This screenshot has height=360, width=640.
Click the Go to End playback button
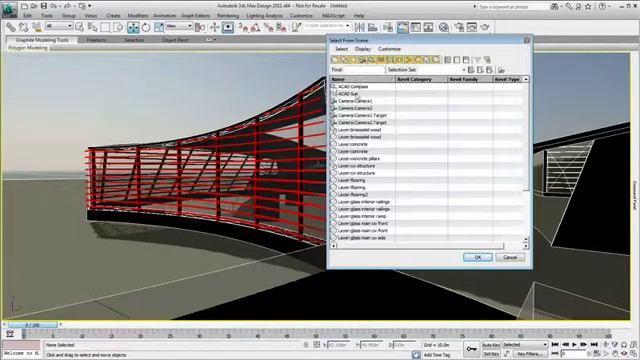point(594,345)
